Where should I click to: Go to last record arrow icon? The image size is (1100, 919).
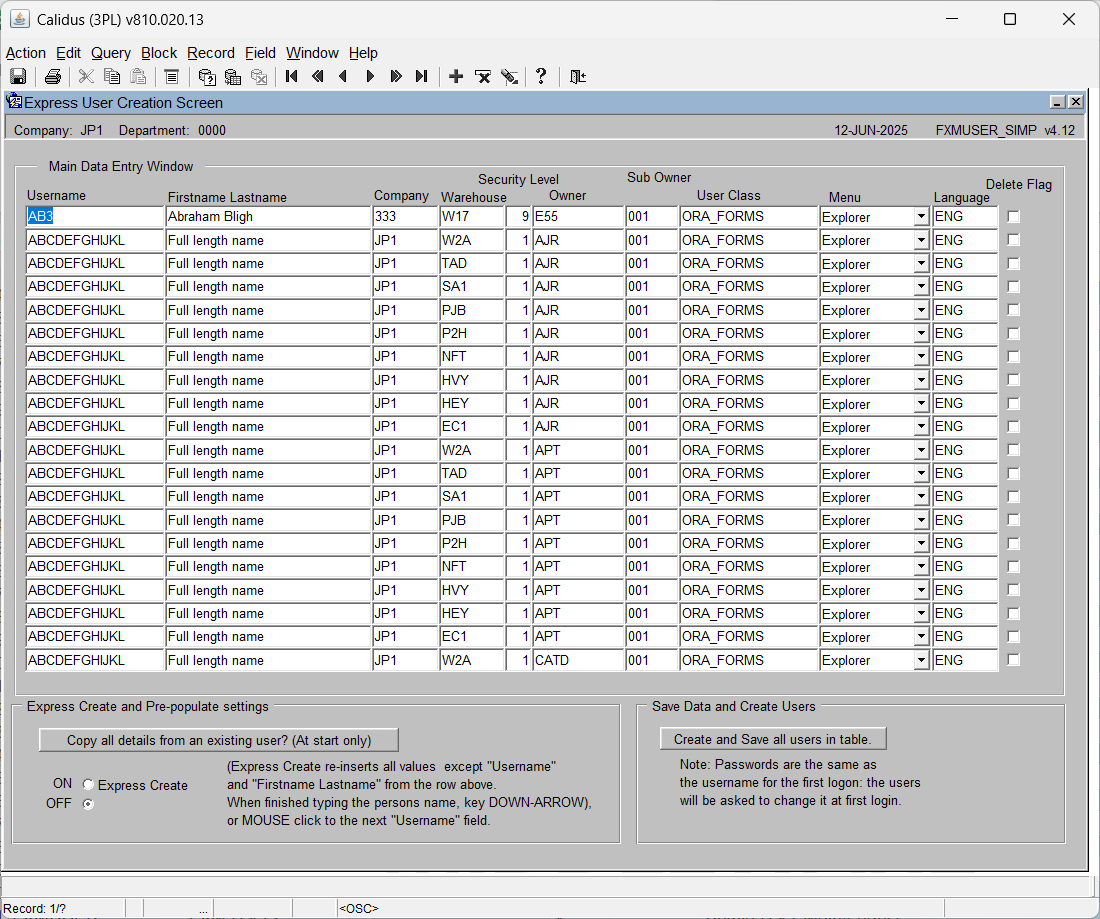(421, 76)
